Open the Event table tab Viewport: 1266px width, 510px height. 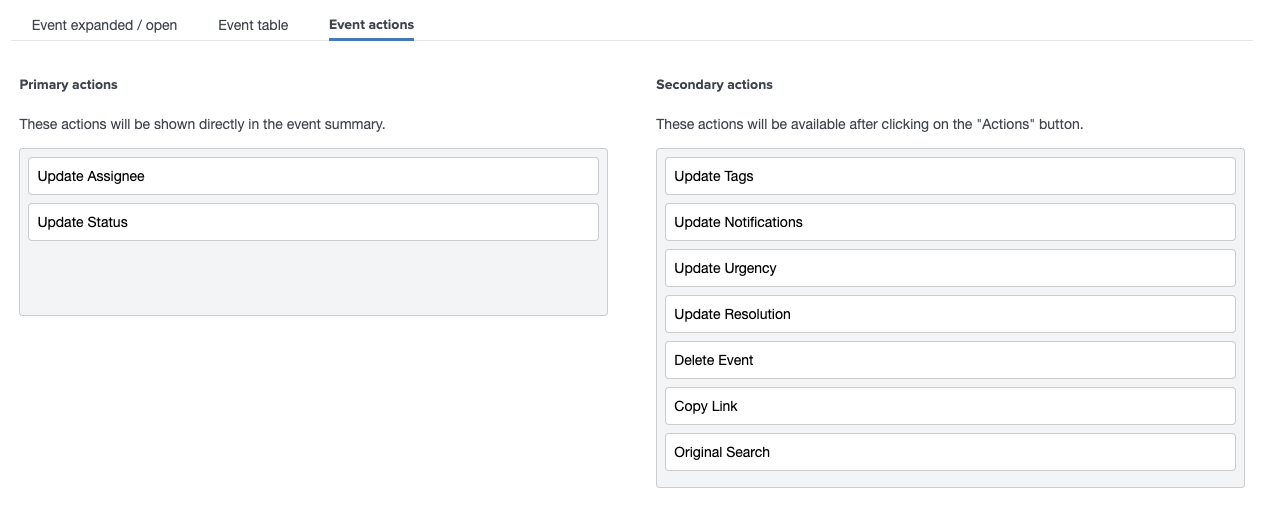tap(253, 25)
